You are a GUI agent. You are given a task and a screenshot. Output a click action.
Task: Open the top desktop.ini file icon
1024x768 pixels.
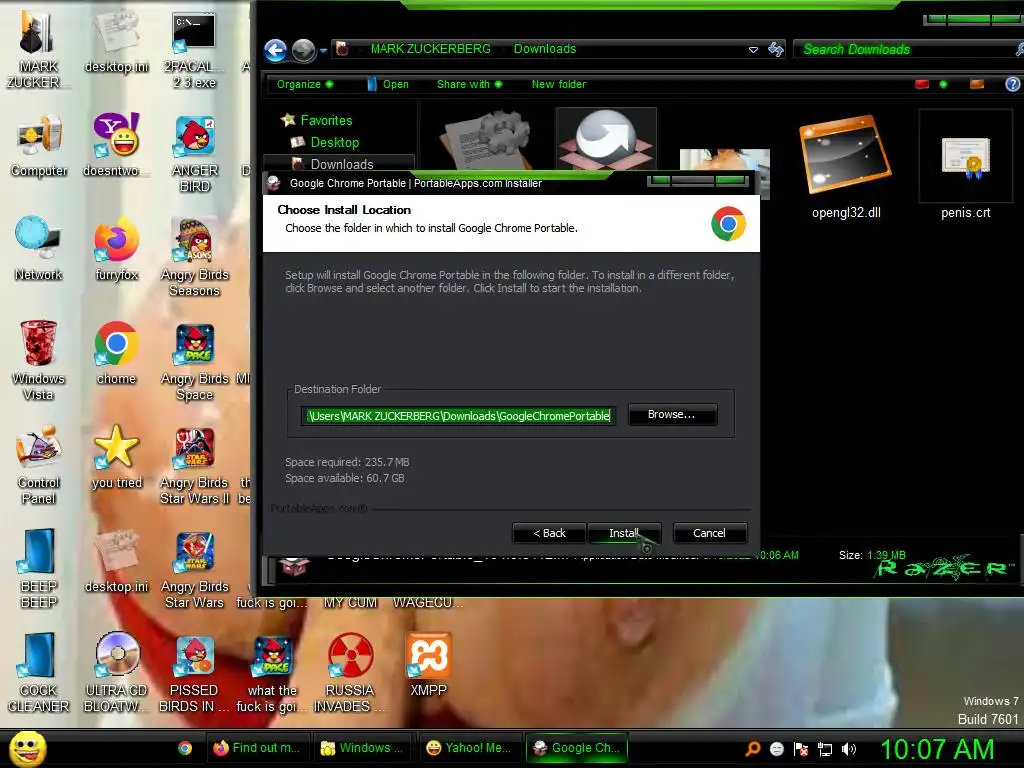(x=116, y=41)
